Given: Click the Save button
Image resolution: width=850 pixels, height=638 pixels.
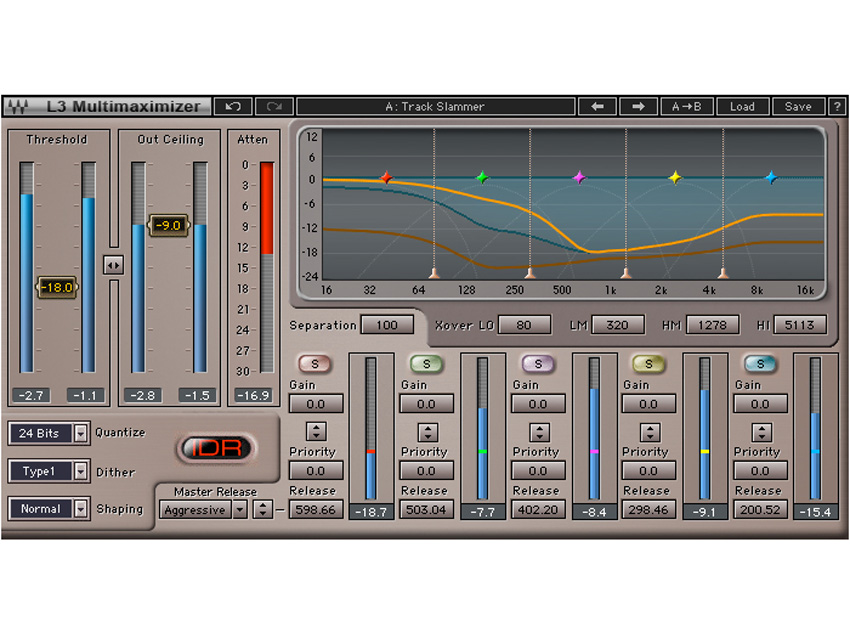Looking at the screenshot, I should coord(798,106).
